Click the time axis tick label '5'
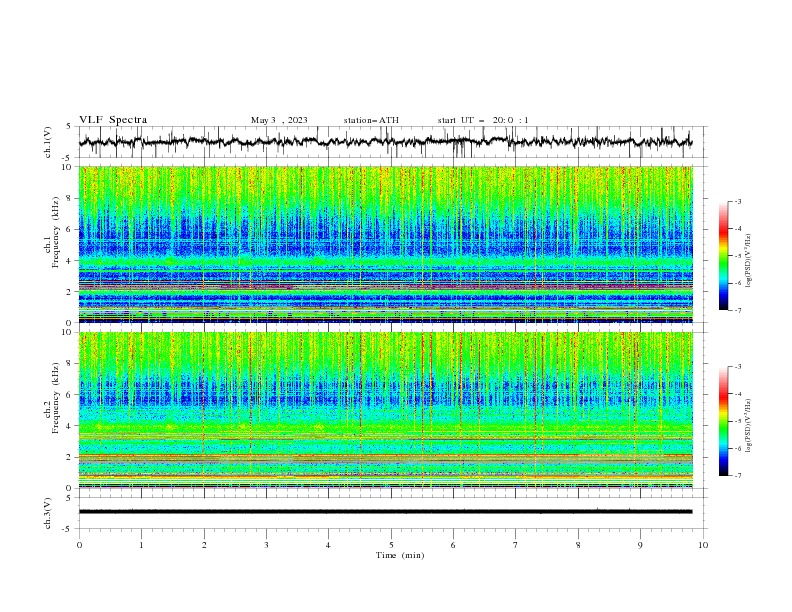The height and width of the screenshot is (612, 792). [x=391, y=545]
